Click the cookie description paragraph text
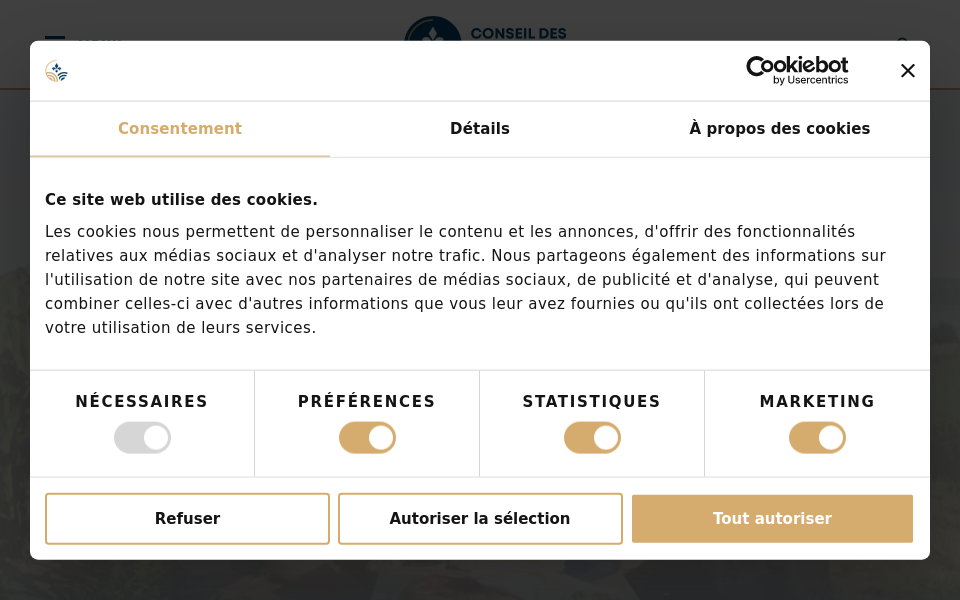The height and width of the screenshot is (600, 960). pyautogui.click(x=465, y=280)
